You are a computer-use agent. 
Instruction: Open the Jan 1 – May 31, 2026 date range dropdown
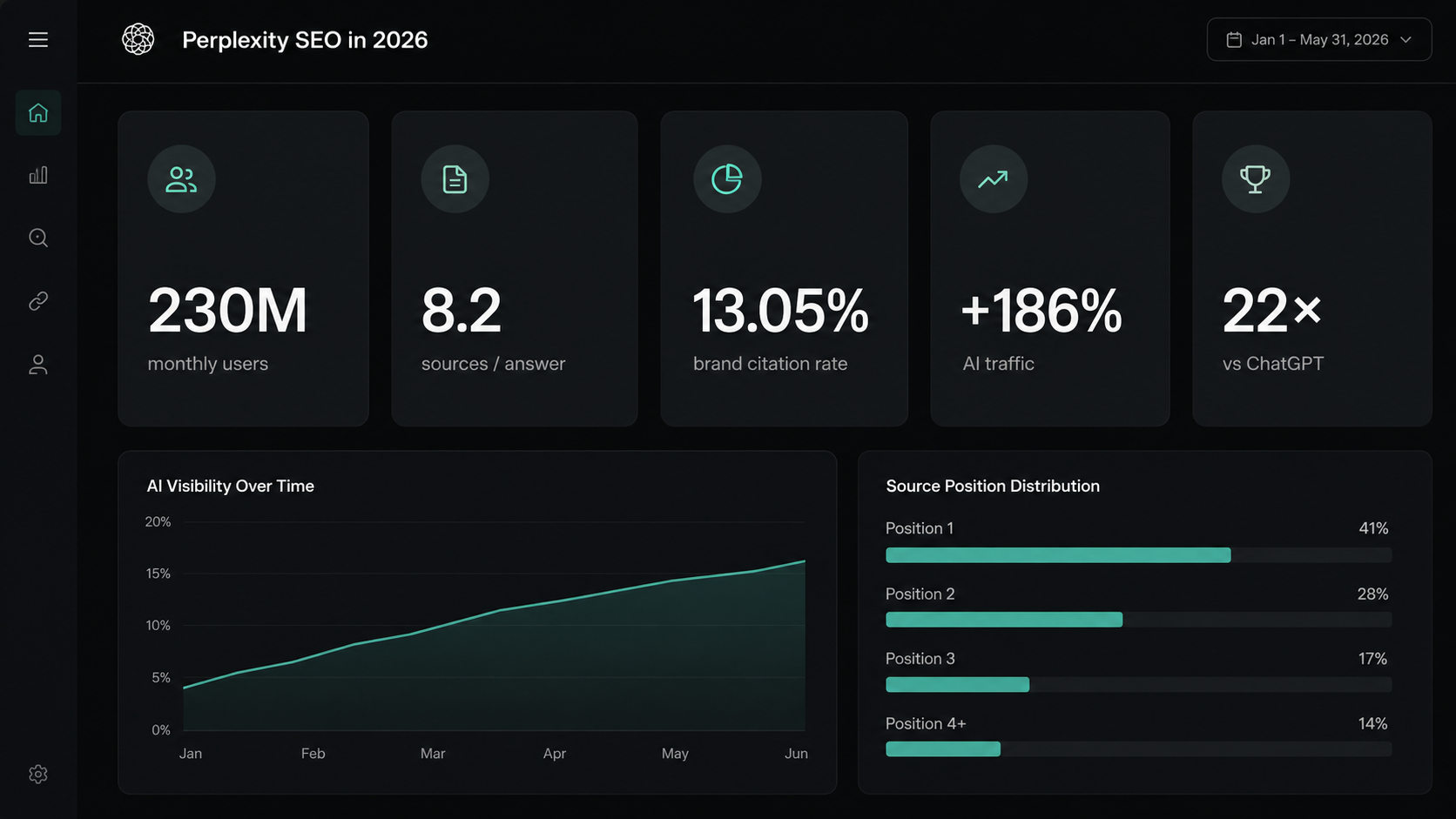[x=1319, y=39]
